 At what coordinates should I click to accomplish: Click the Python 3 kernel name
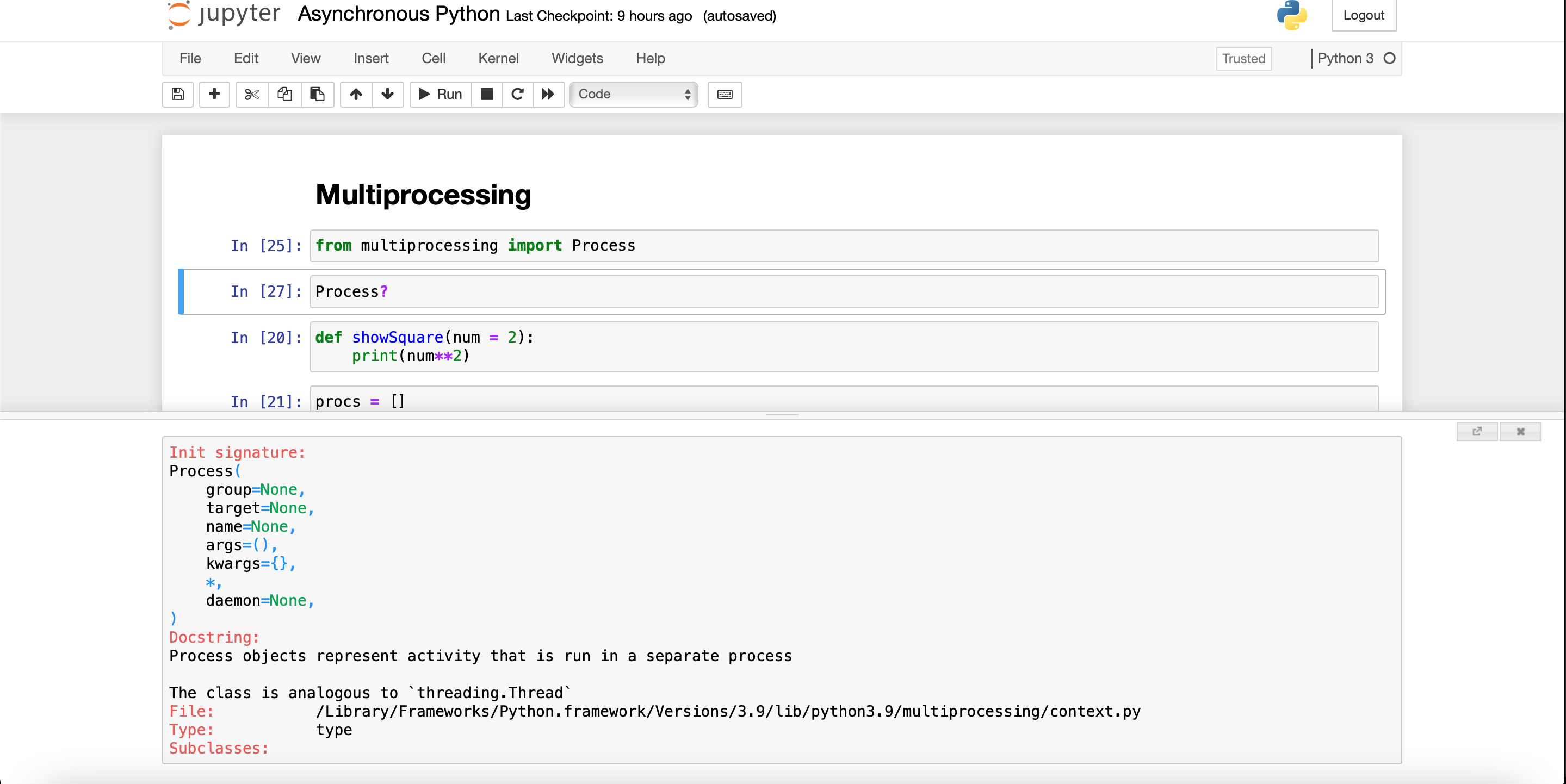[x=1345, y=58]
